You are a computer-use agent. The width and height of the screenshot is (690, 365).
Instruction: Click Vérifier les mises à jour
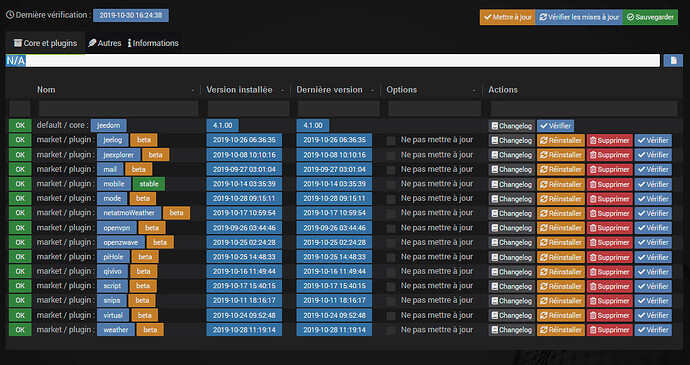[579, 17]
